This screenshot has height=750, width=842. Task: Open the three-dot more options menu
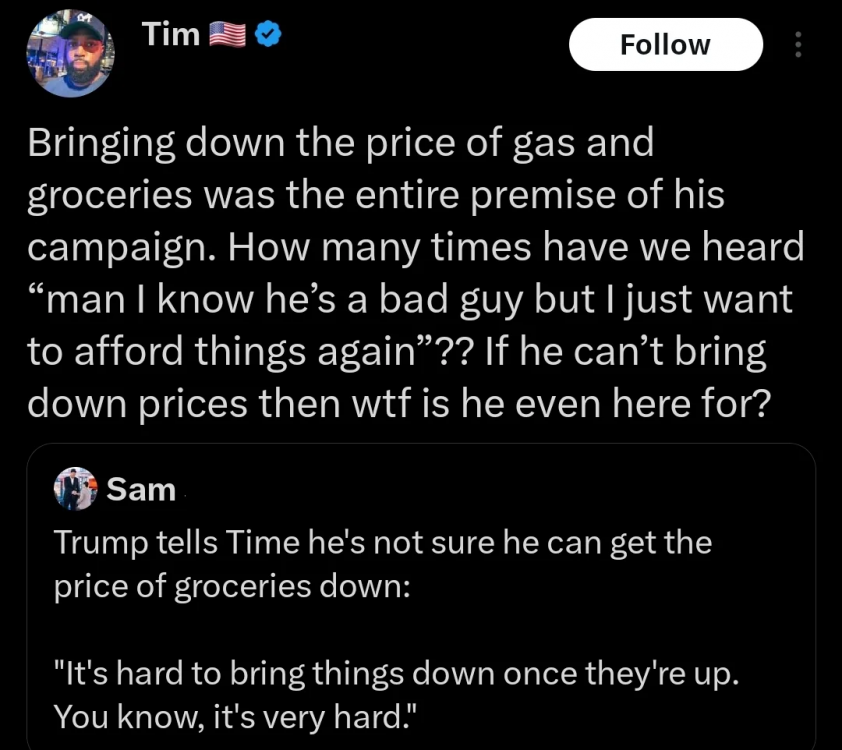(x=797, y=45)
